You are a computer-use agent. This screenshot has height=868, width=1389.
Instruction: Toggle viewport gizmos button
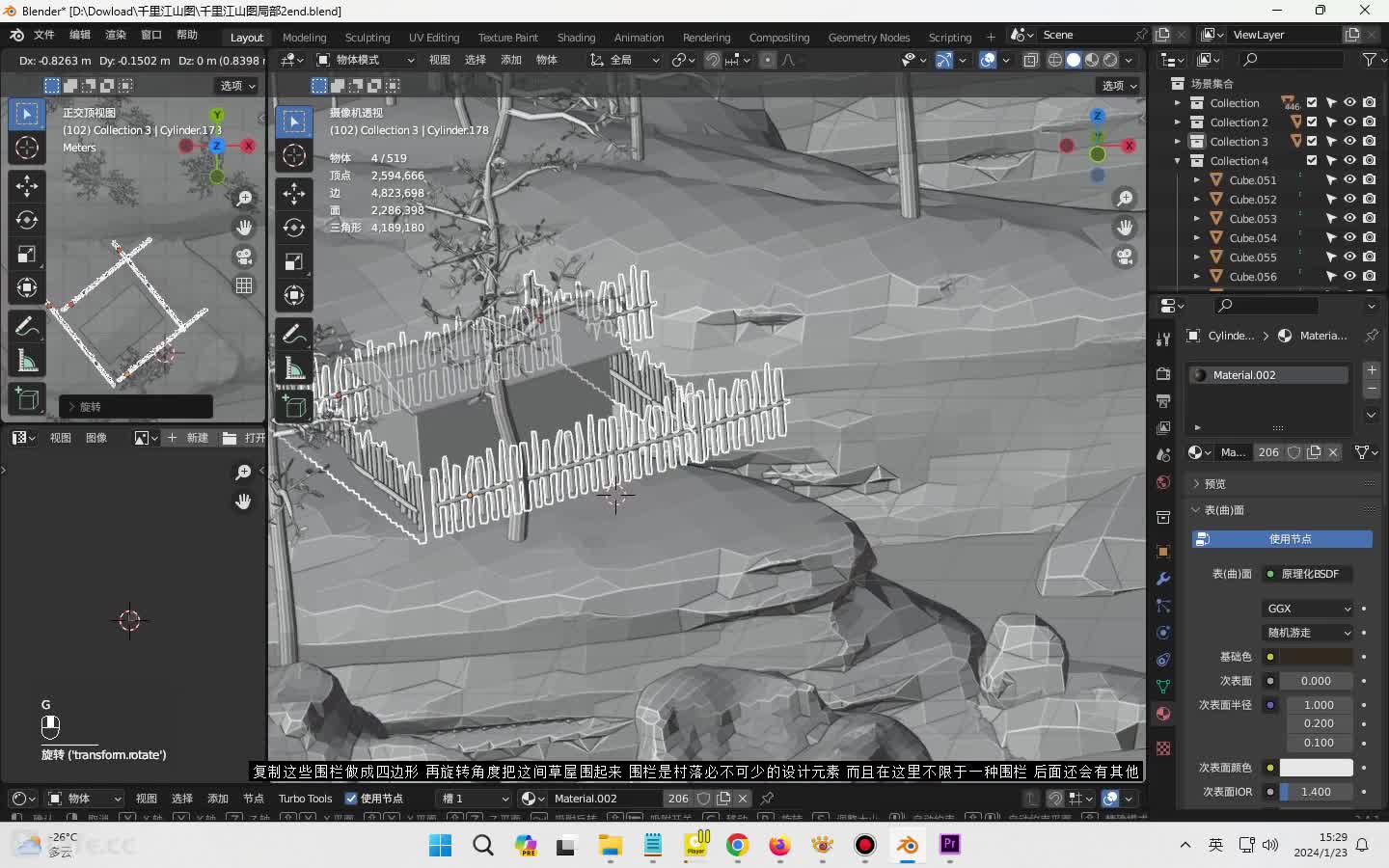tap(944, 60)
